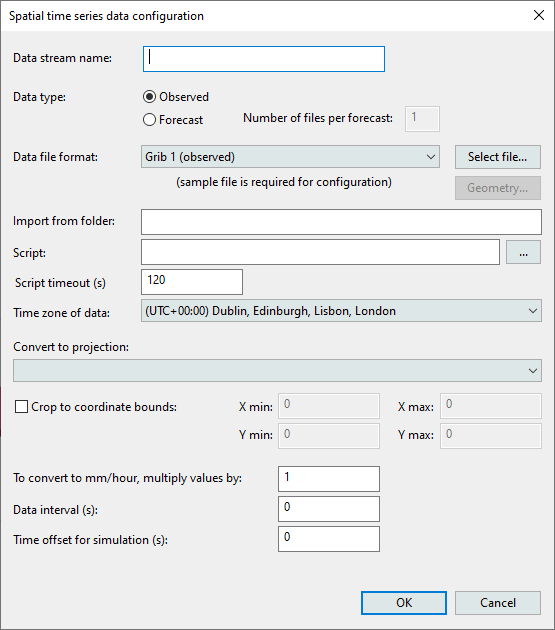The image size is (555, 630).
Task: Click the Import from folder field
Action: [341, 222]
